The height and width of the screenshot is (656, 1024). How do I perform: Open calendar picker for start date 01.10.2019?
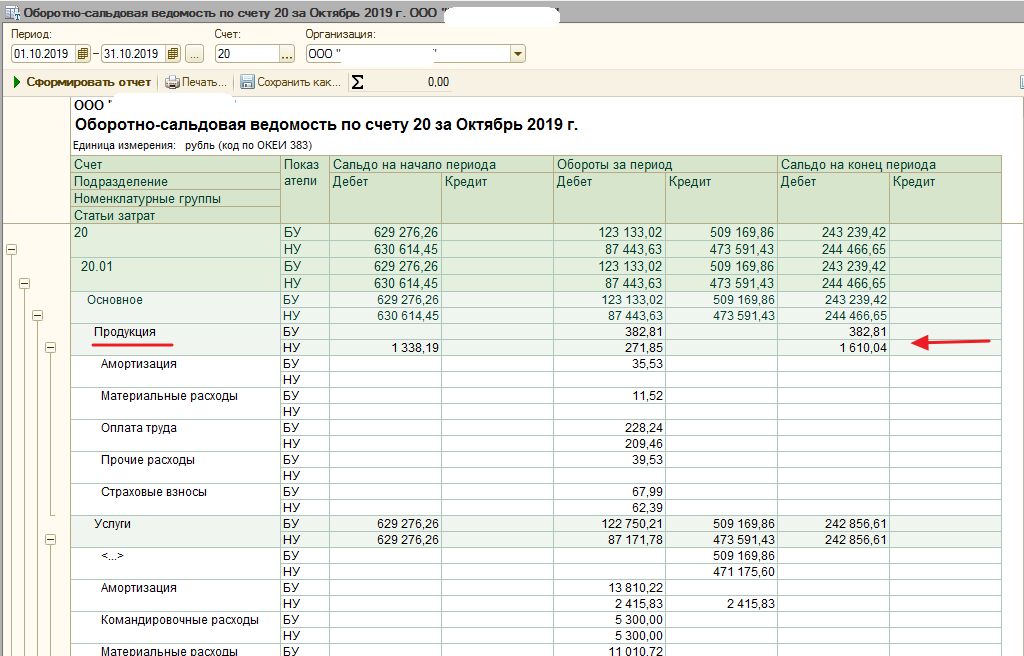point(83,54)
